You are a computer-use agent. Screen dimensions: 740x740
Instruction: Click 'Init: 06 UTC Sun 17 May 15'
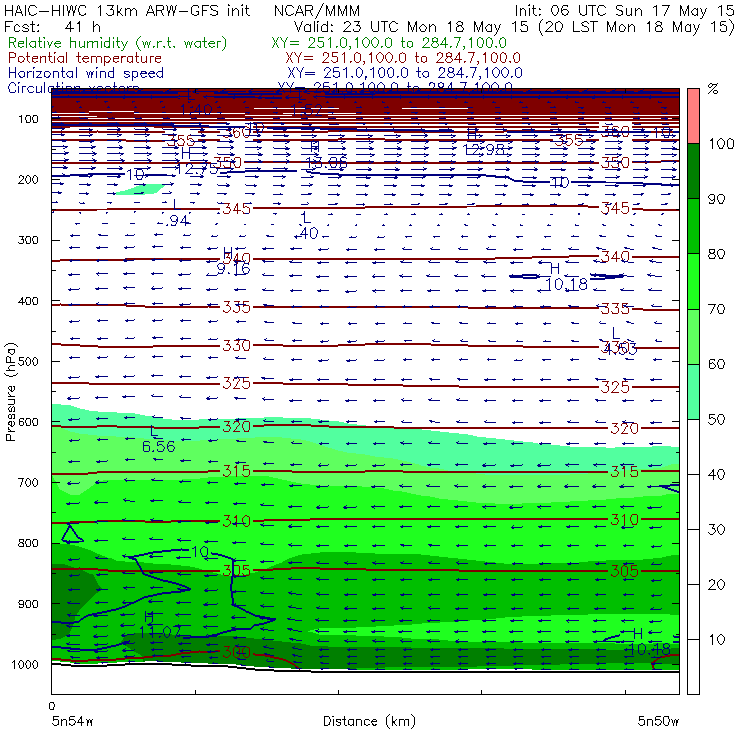(x=624, y=11)
